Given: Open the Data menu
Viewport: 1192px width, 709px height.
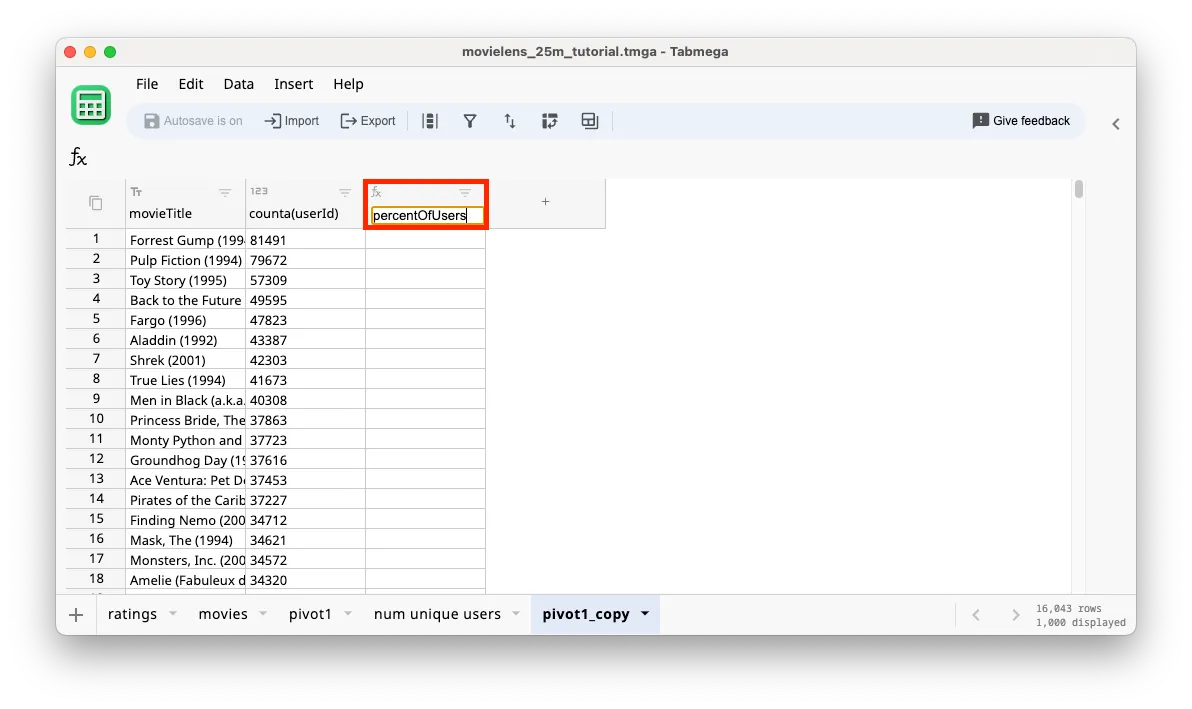Looking at the screenshot, I should pos(238,84).
